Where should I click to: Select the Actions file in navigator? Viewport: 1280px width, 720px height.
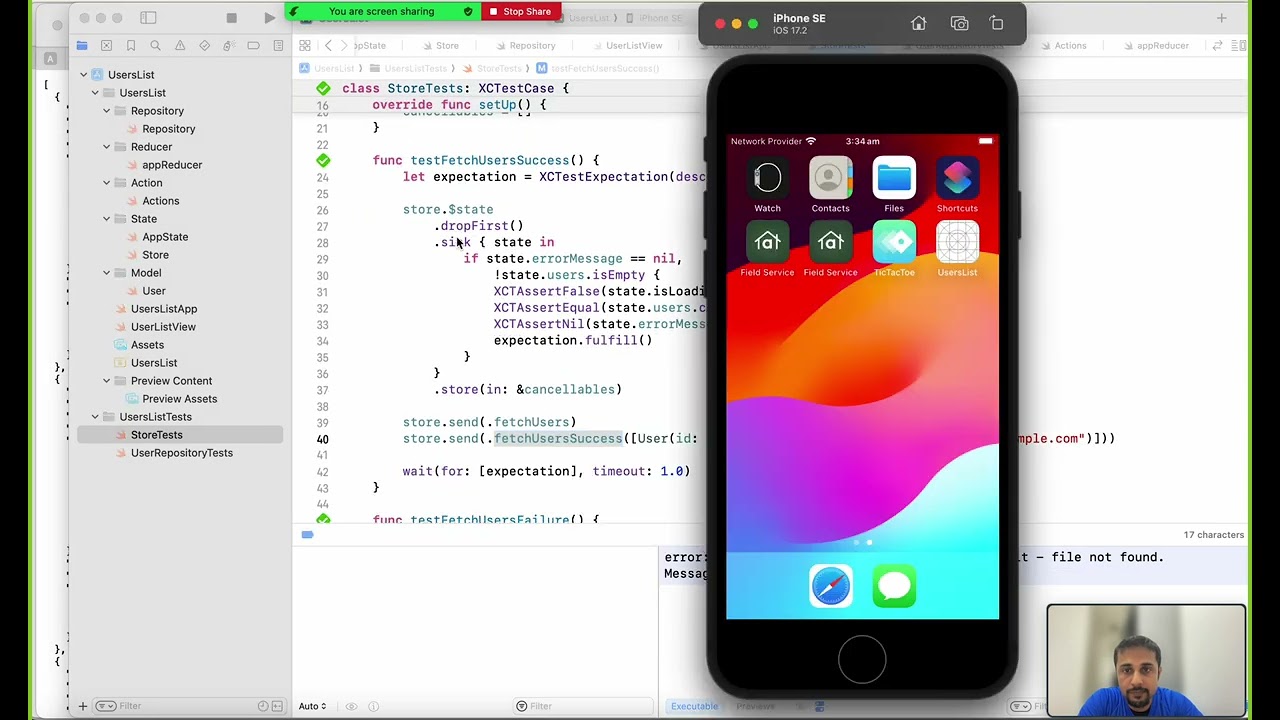(160, 201)
